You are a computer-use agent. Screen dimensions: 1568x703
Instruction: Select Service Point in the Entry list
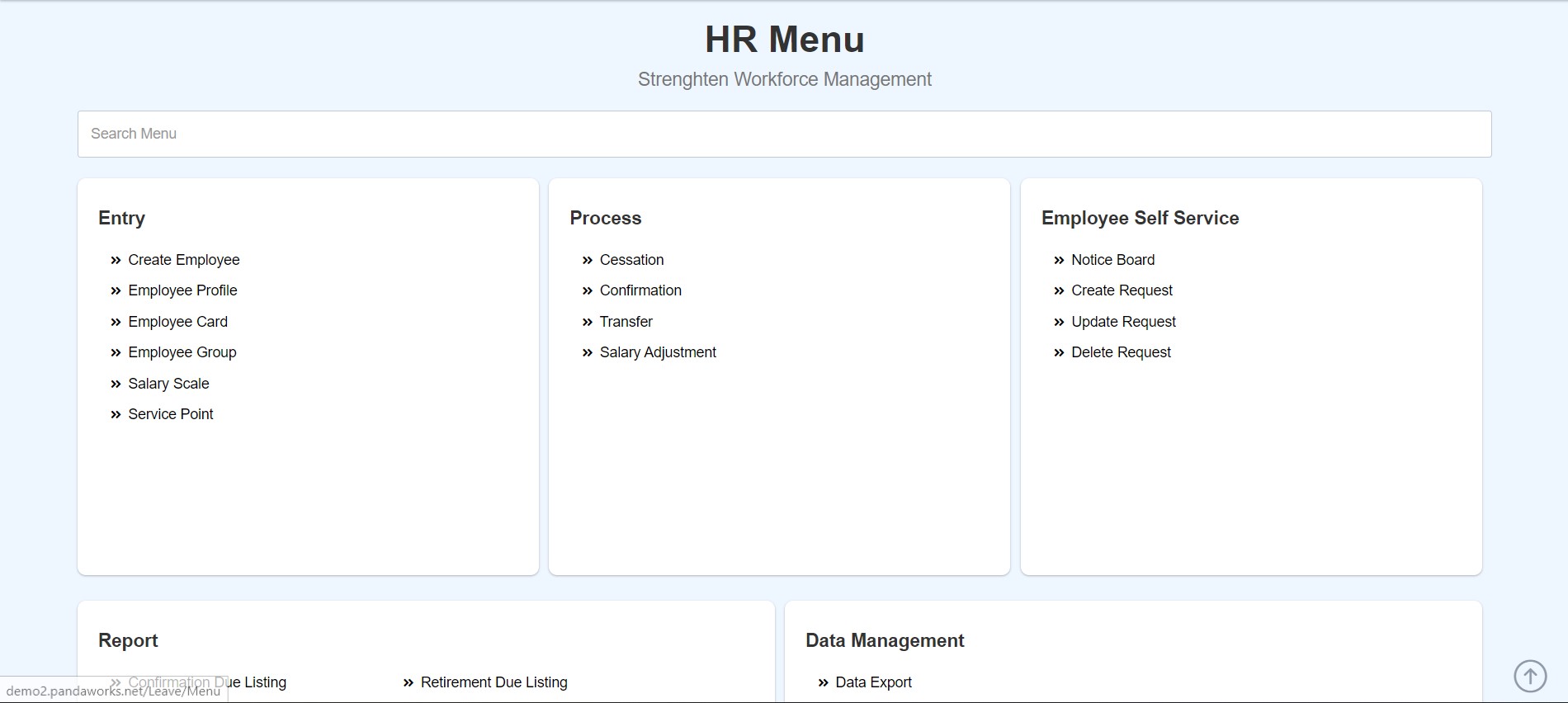pyautogui.click(x=170, y=414)
